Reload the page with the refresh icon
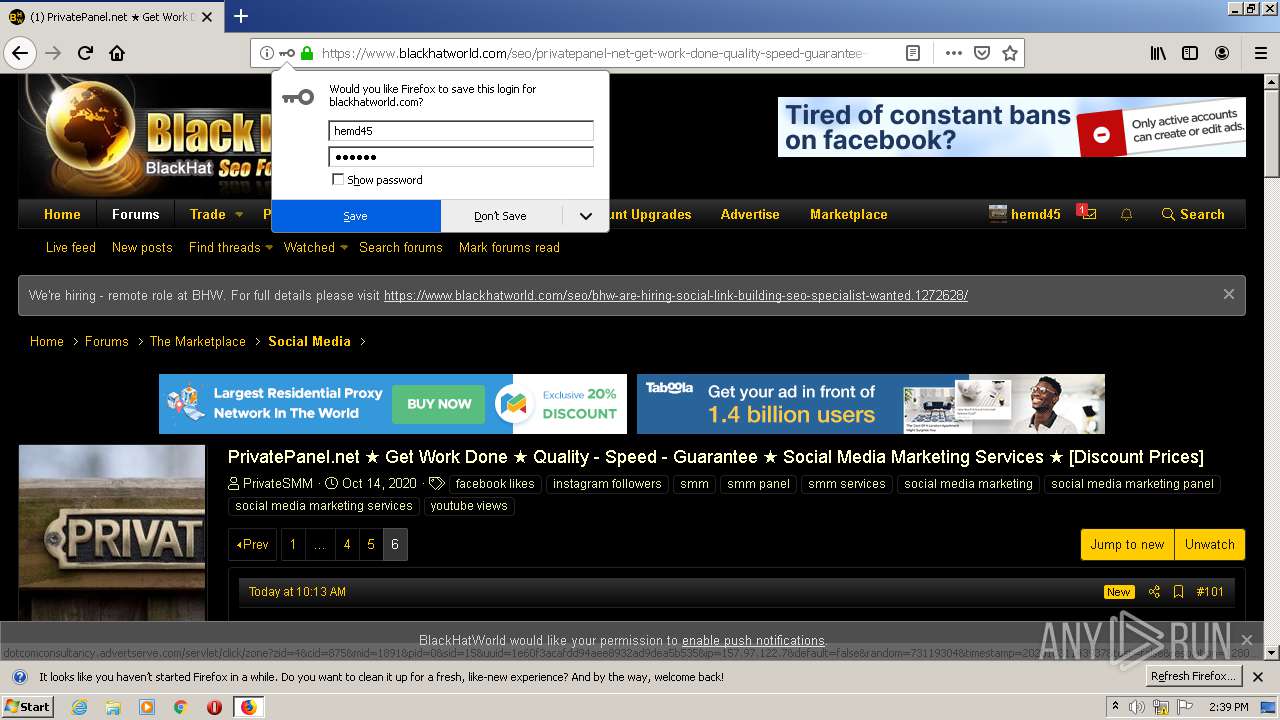The height and width of the screenshot is (720, 1280). pos(86,53)
